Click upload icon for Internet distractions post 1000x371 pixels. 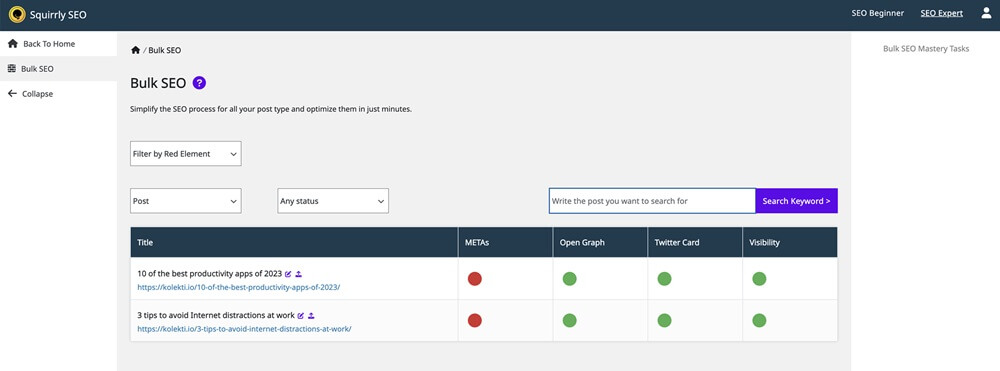click(312, 316)
